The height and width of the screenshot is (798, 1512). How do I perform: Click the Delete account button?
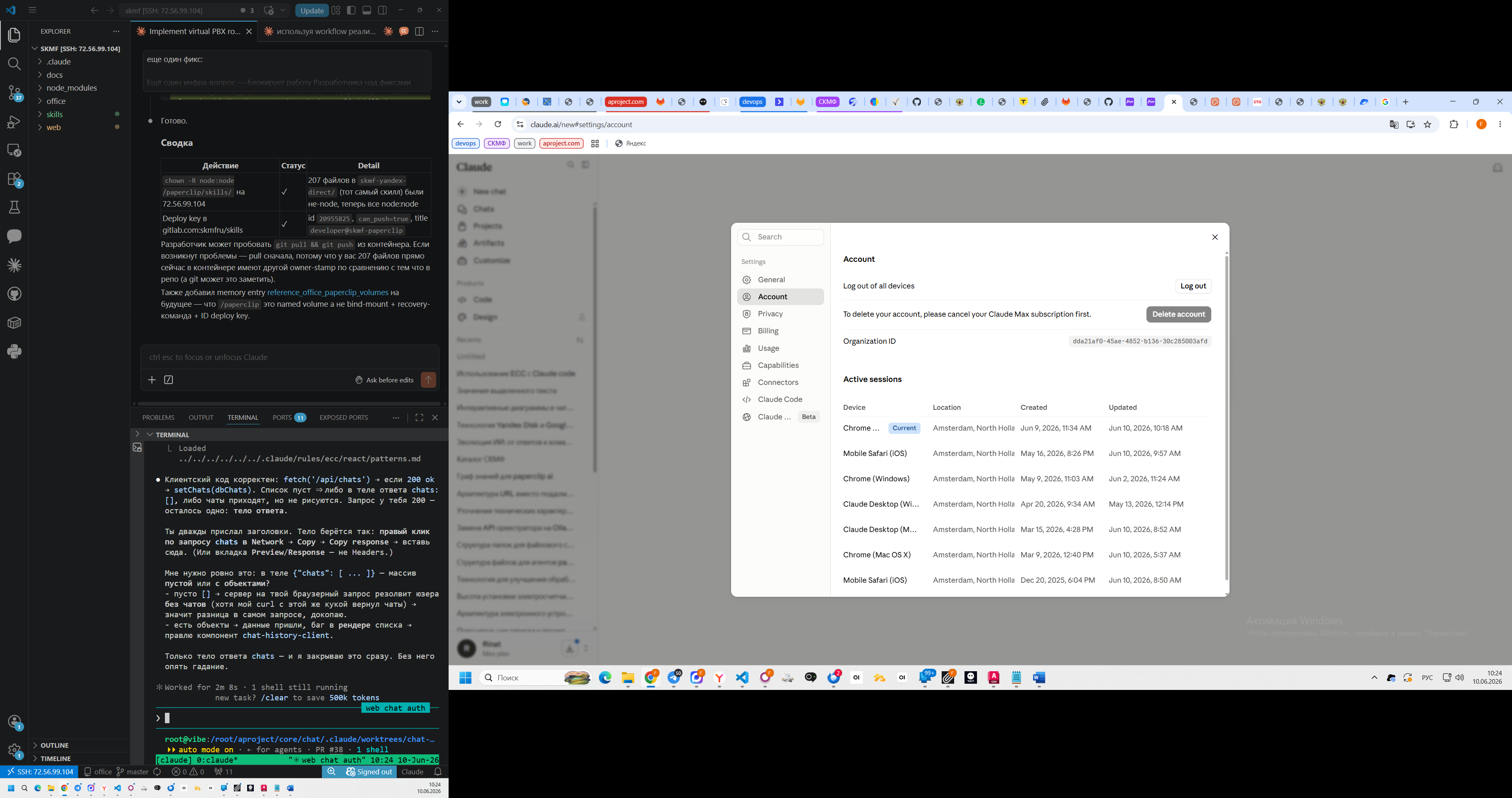(x=1178, y=314)
